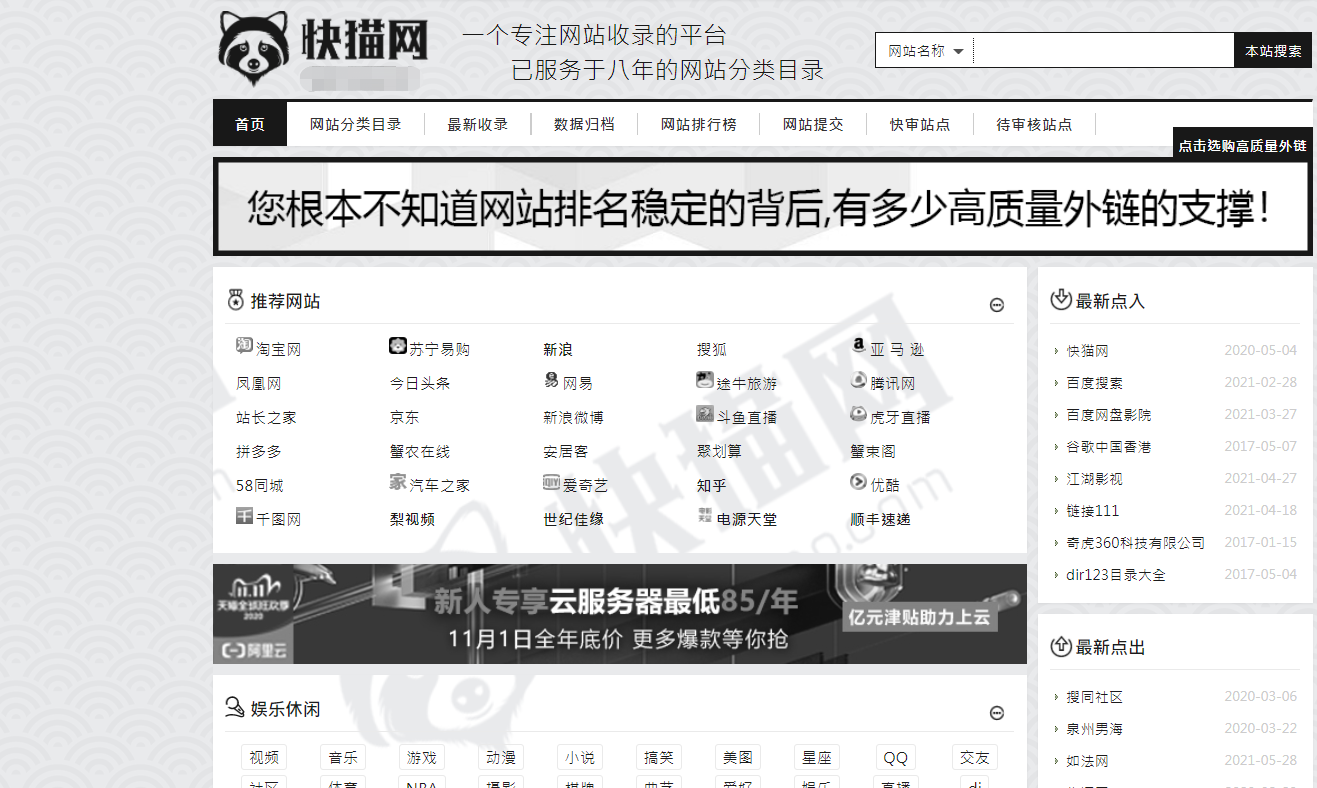This screenshot has width=1317, height=788.
Task: Open the 世纪佳缘 link
Action: (x=573, y=520)
